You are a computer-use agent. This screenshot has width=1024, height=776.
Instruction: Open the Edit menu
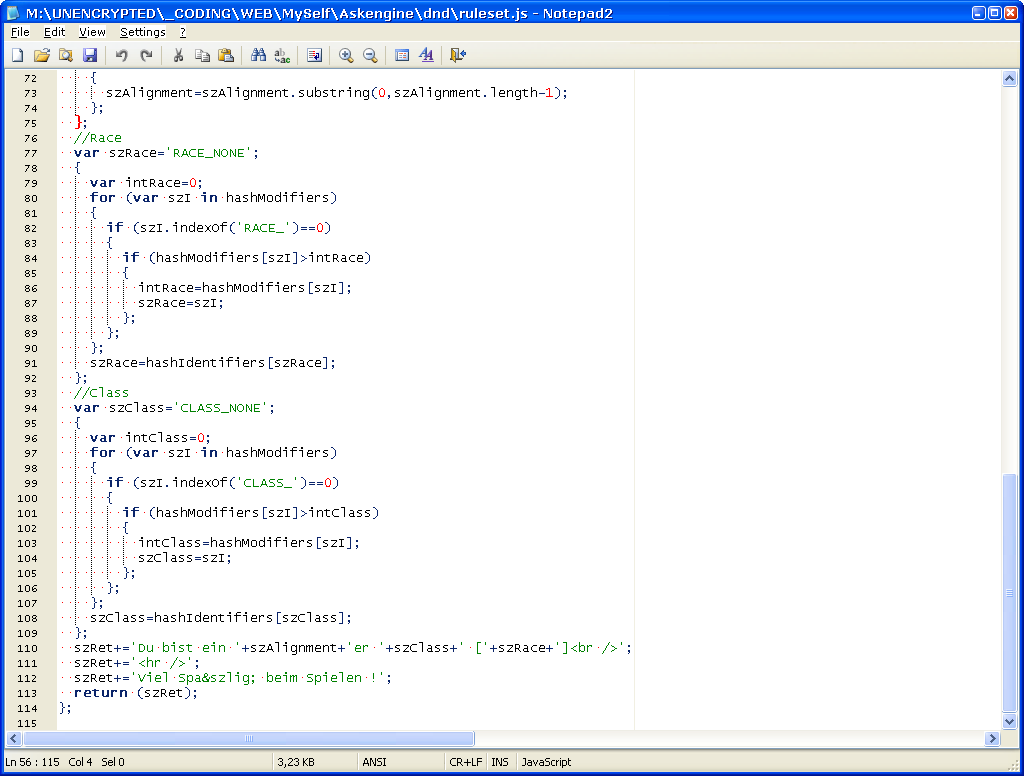(x=54, y=32)
